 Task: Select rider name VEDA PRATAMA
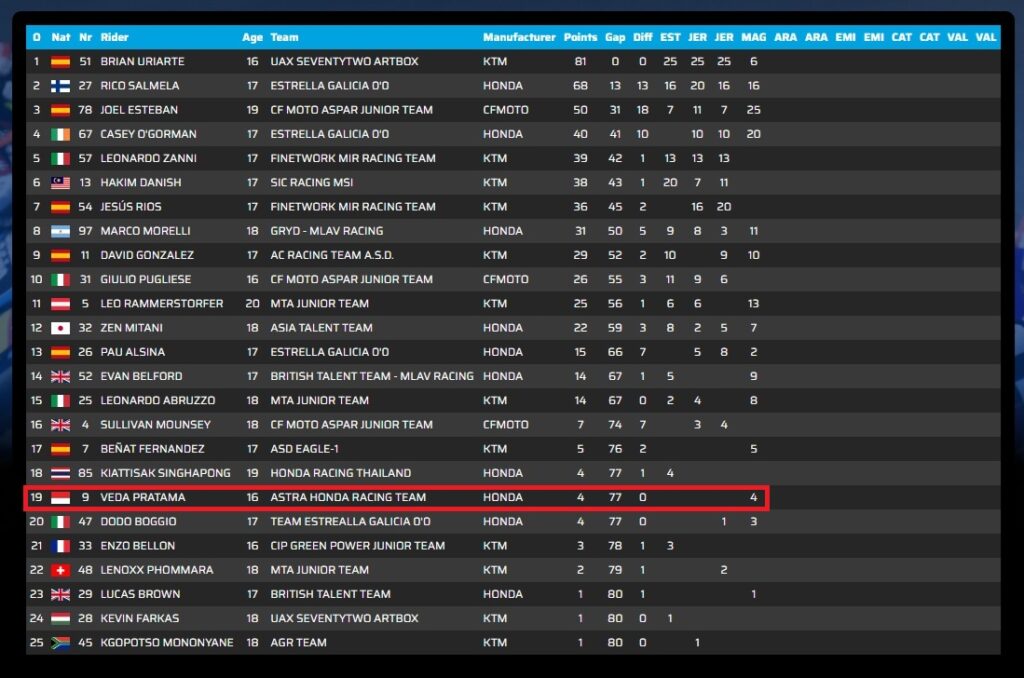[143, 497]
